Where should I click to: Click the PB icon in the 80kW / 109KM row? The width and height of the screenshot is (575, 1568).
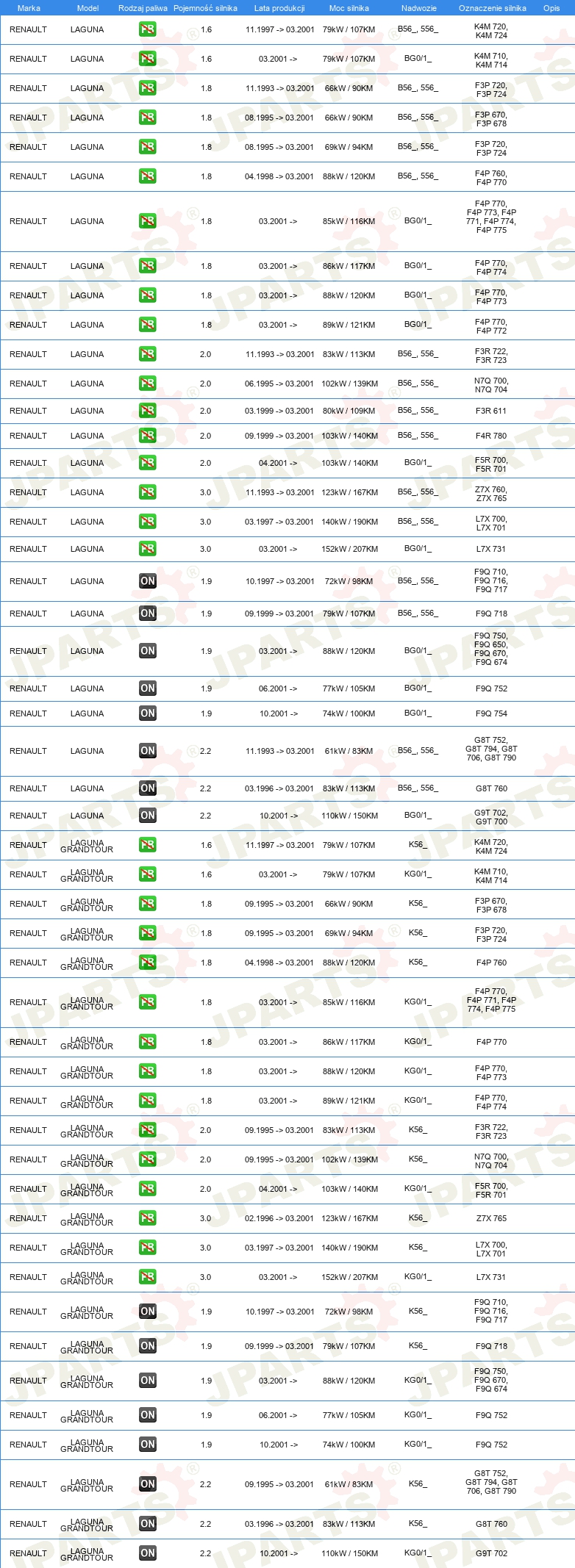pos(147,411)
